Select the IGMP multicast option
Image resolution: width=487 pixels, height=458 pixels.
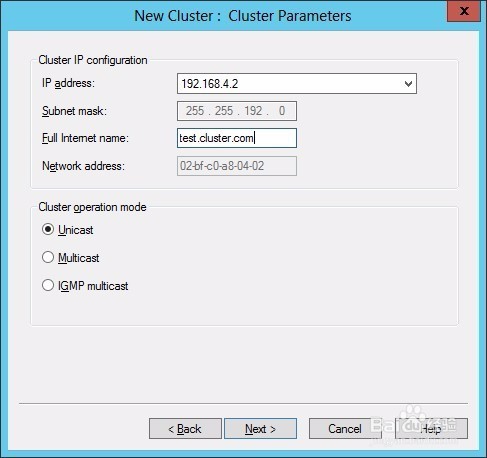[x=48, y=285]
